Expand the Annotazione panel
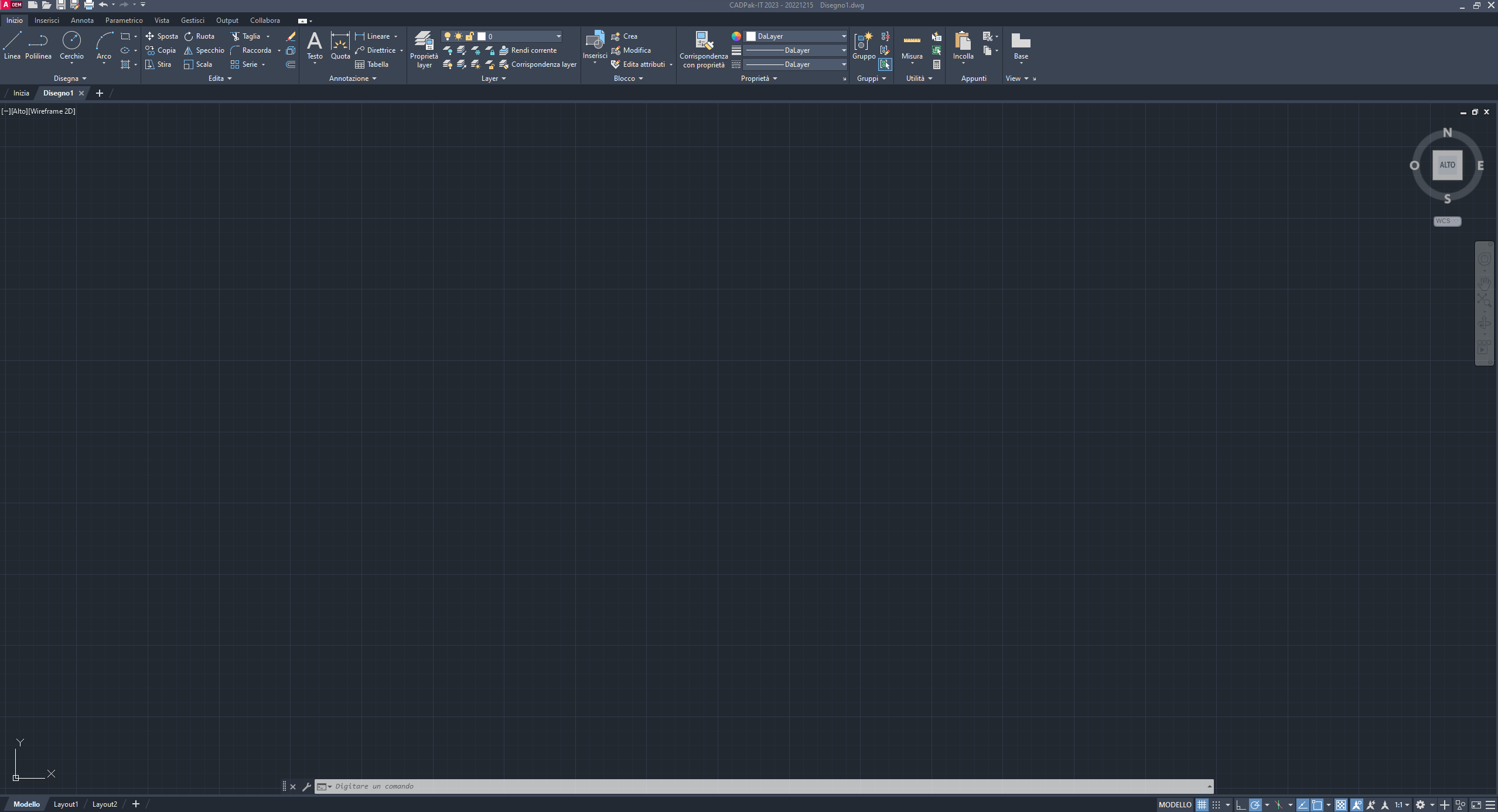The image size is (1498, 812). (353, 79)
